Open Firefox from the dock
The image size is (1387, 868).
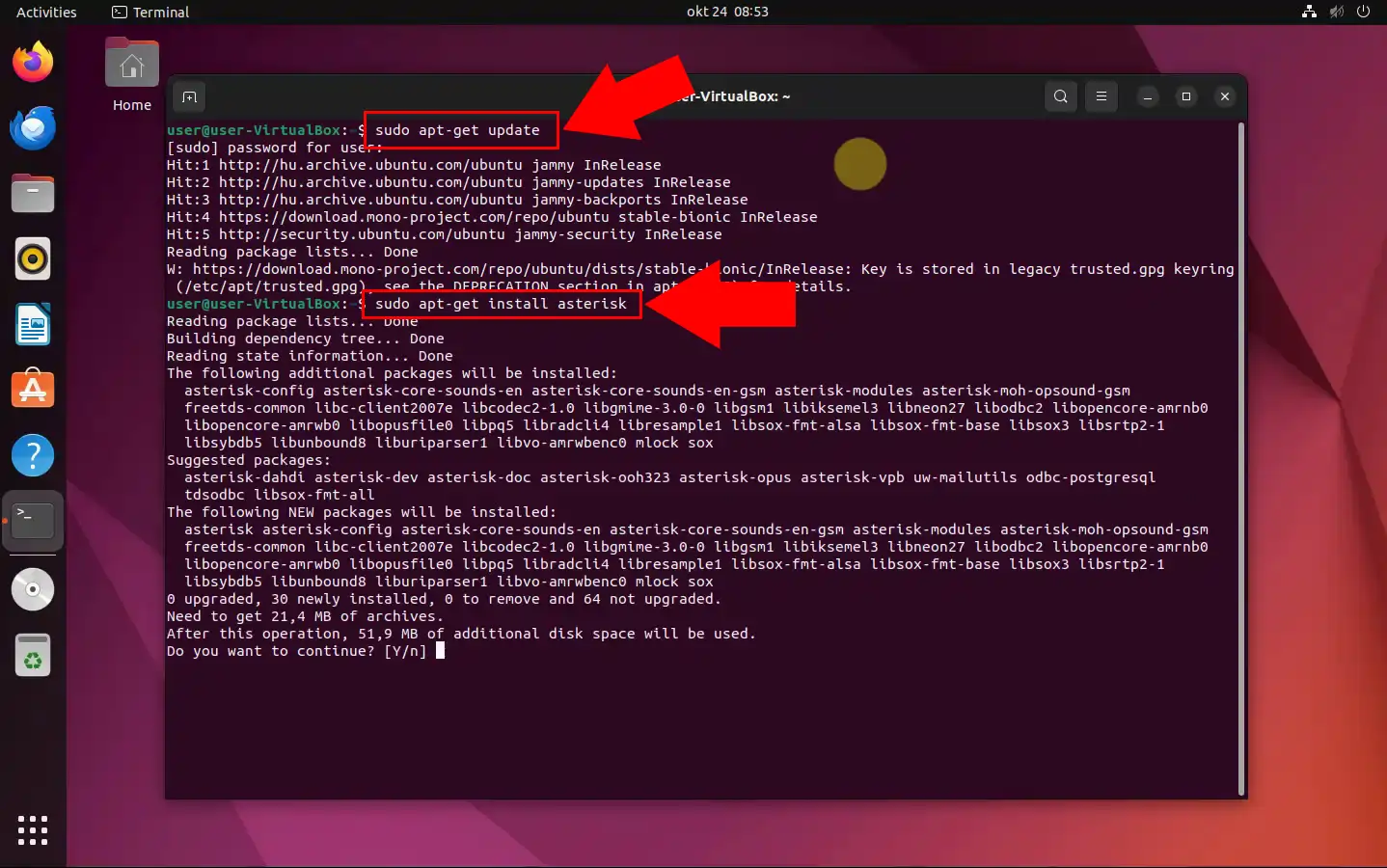(33, 63)
